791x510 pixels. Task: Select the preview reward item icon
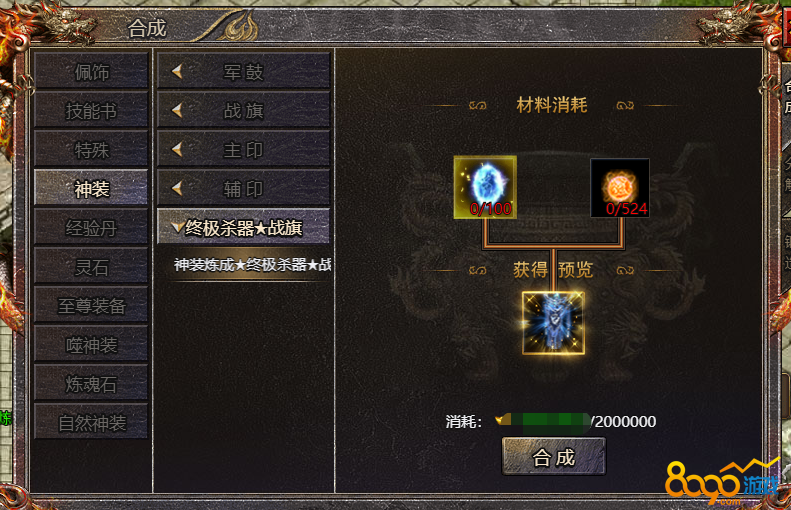pos(553,323)
